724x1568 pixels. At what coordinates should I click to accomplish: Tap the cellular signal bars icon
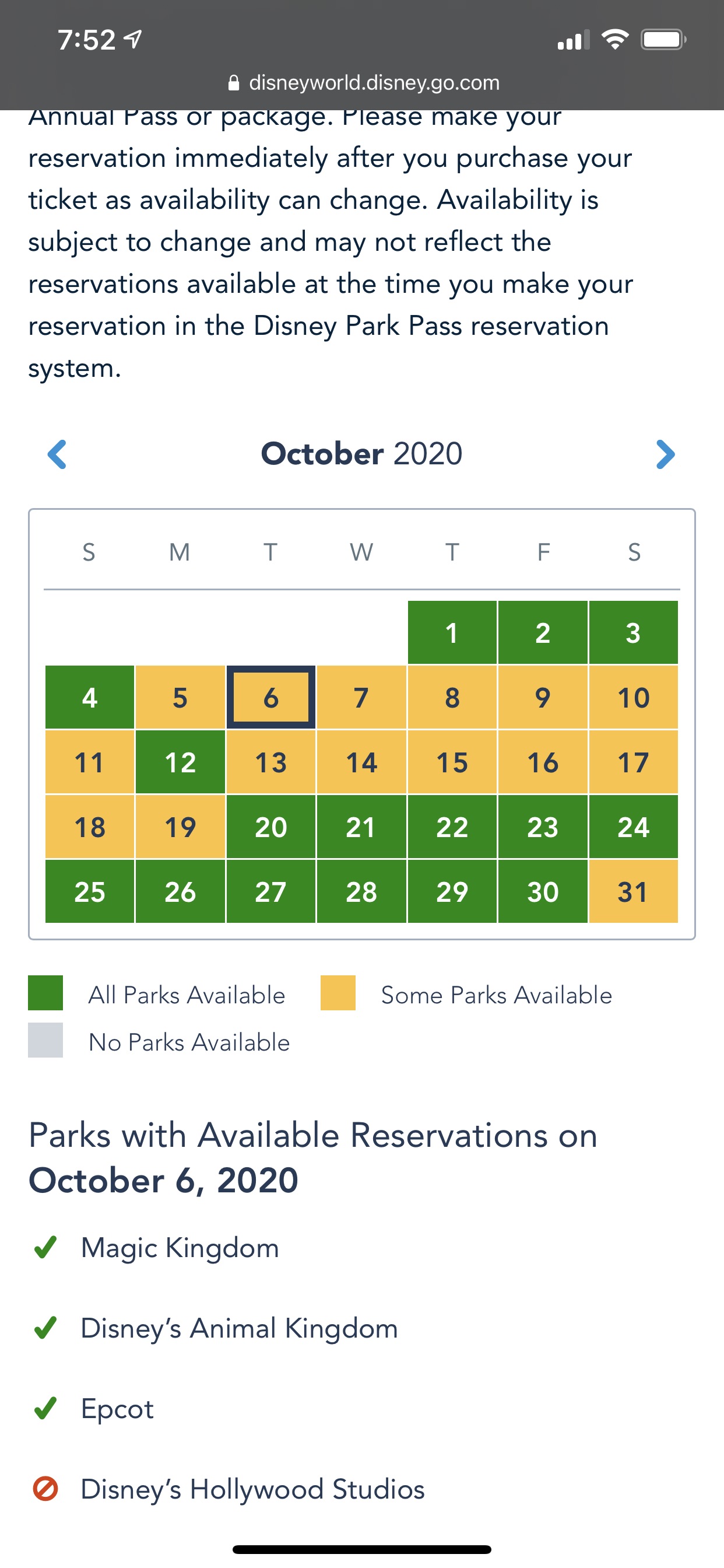573,40
